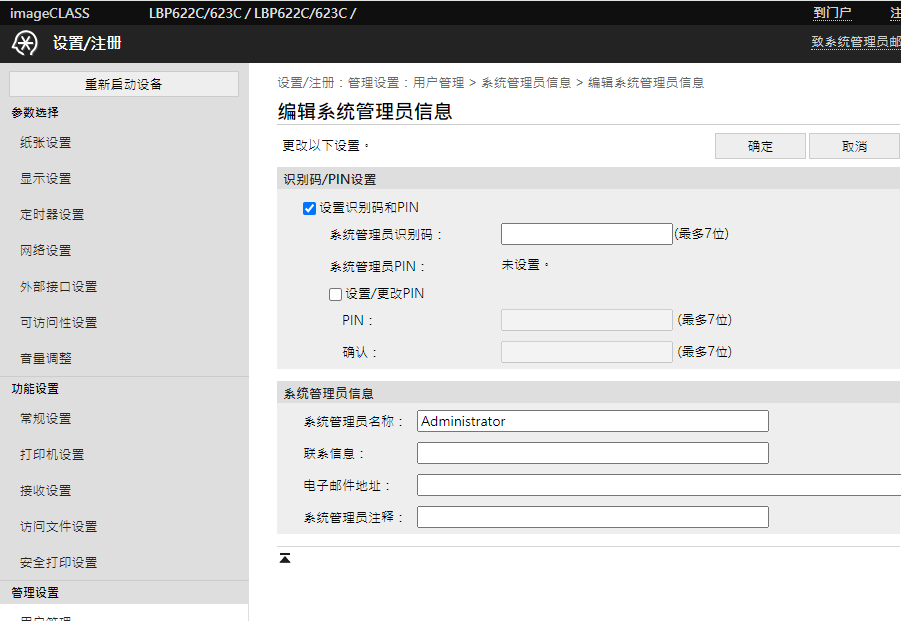Click the Settings/Registration gear icon in header
Screen dimensions: 901x621
(25, 44)
